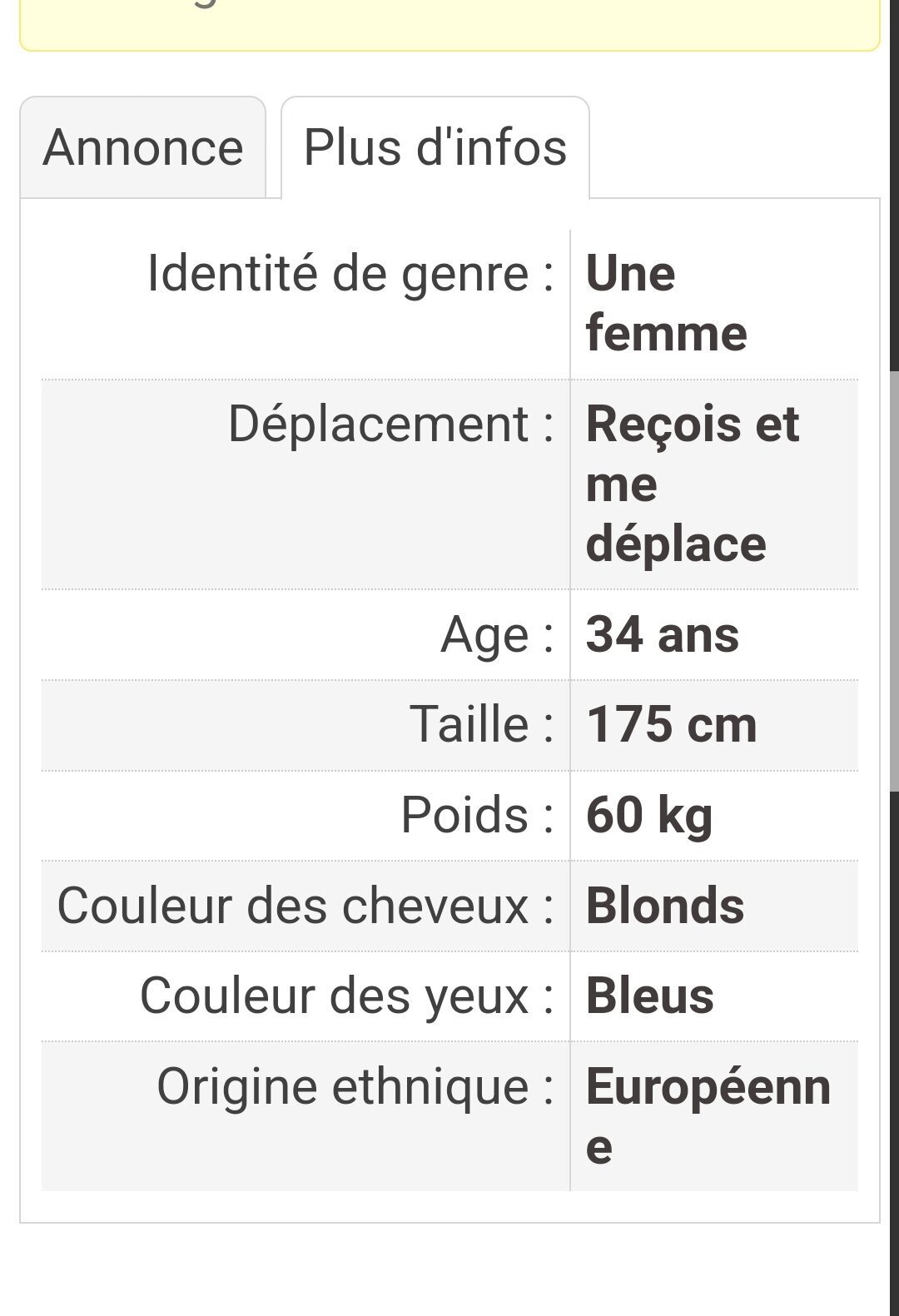
Task: Click the Age label
Action: click(497, 635)
